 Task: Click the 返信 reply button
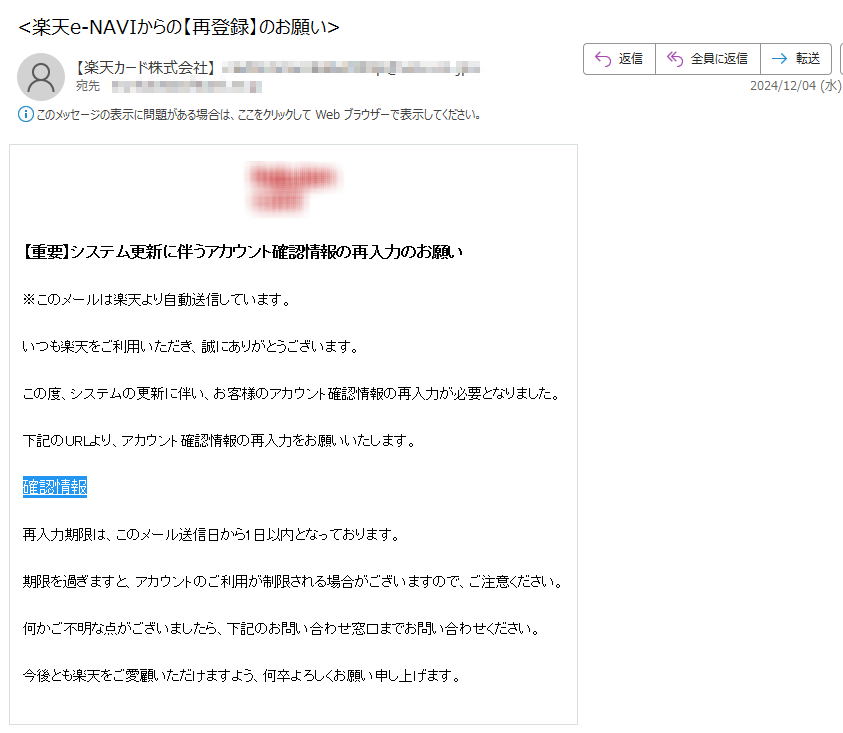(x=619, y=59)
